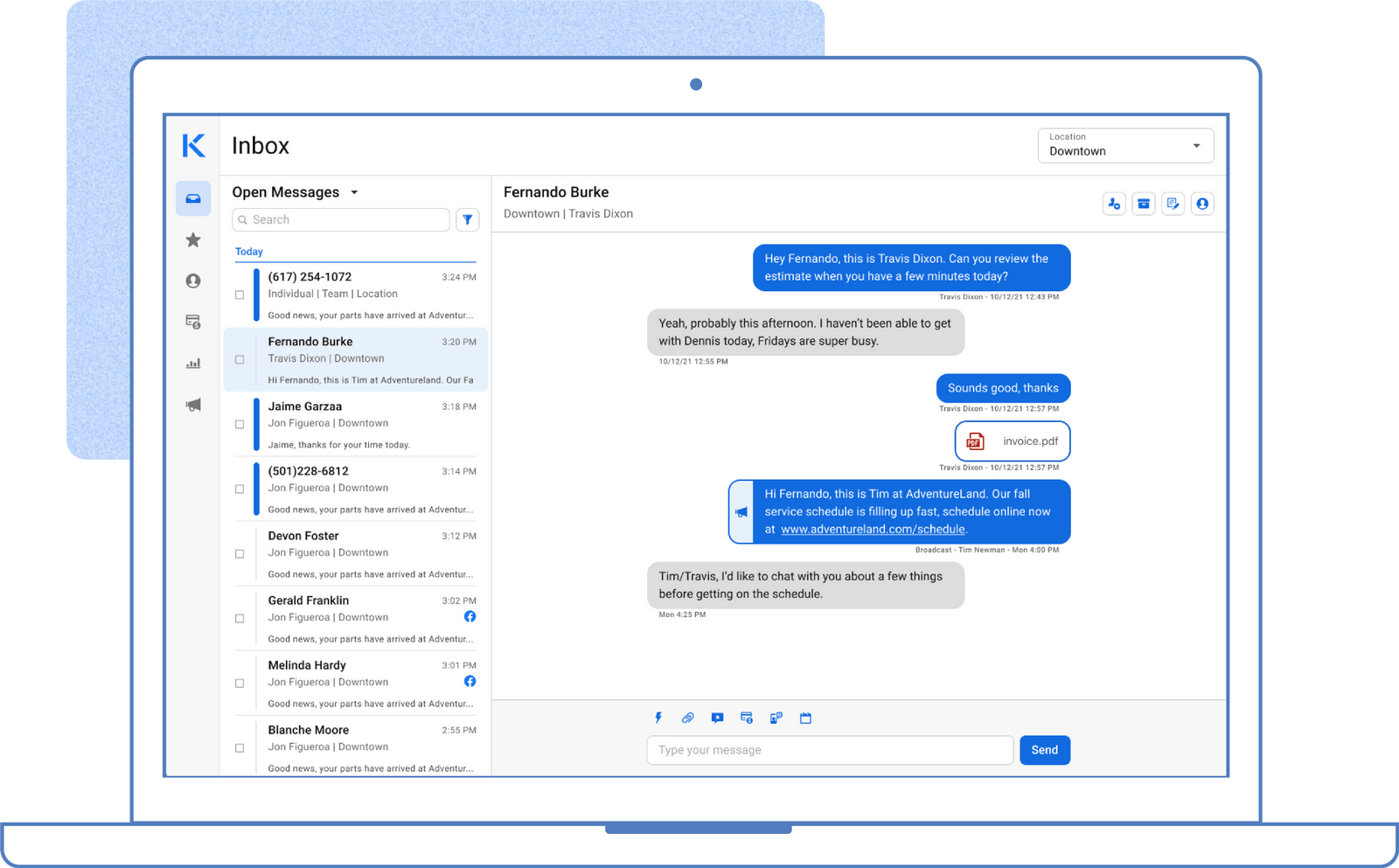Select the checkbox beside Devon Foster

(x=240, y=553)
